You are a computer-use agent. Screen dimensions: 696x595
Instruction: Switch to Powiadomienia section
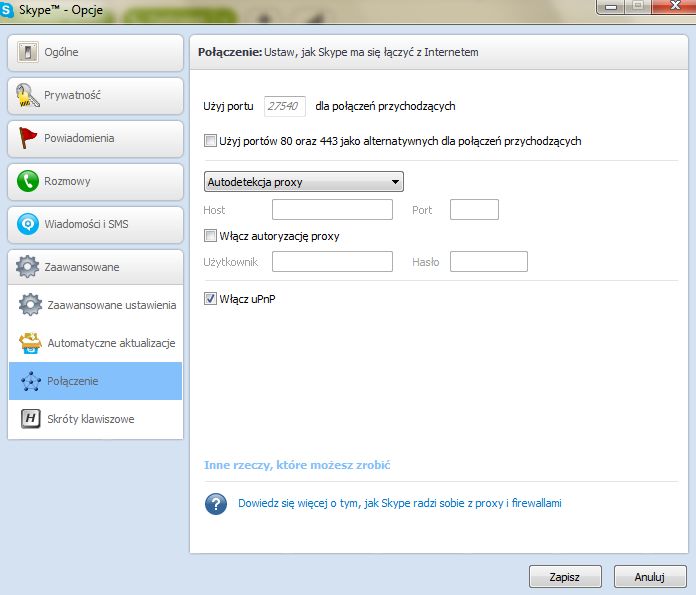click(x=95, y=139)
